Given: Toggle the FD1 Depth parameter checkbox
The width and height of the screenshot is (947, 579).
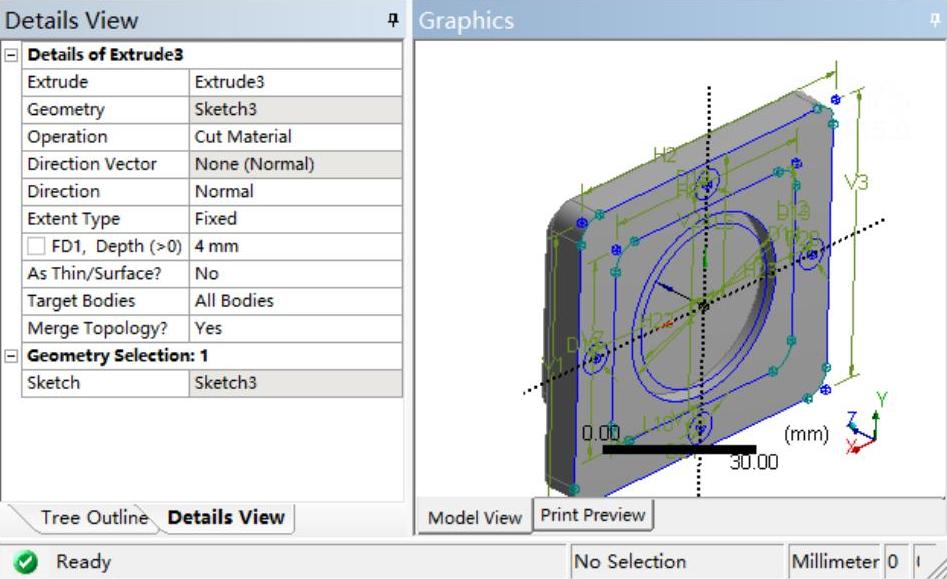Looking at the screenshot, I should (36, 246).
